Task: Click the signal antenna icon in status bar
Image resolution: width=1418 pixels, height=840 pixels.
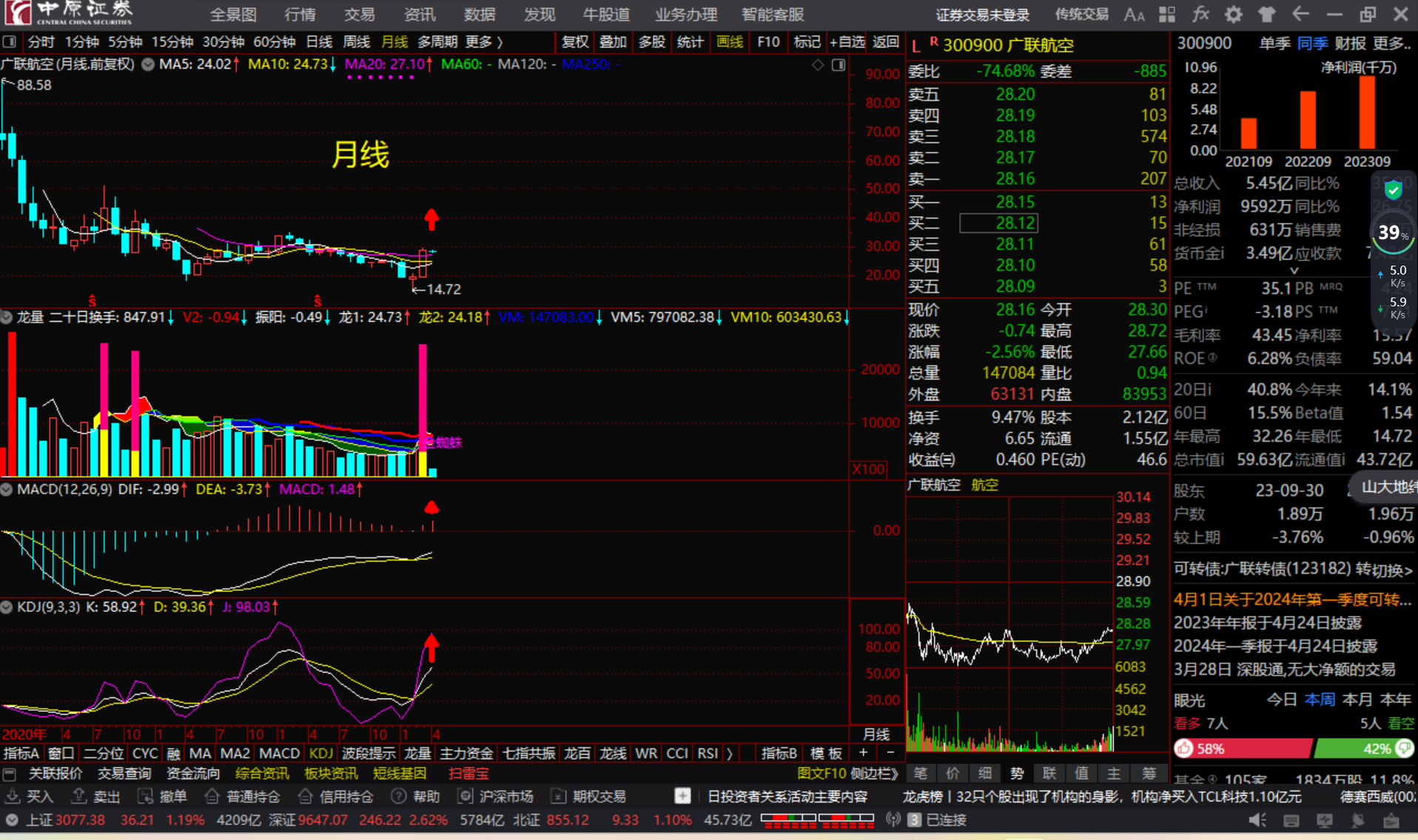Action: pos(893,820)
